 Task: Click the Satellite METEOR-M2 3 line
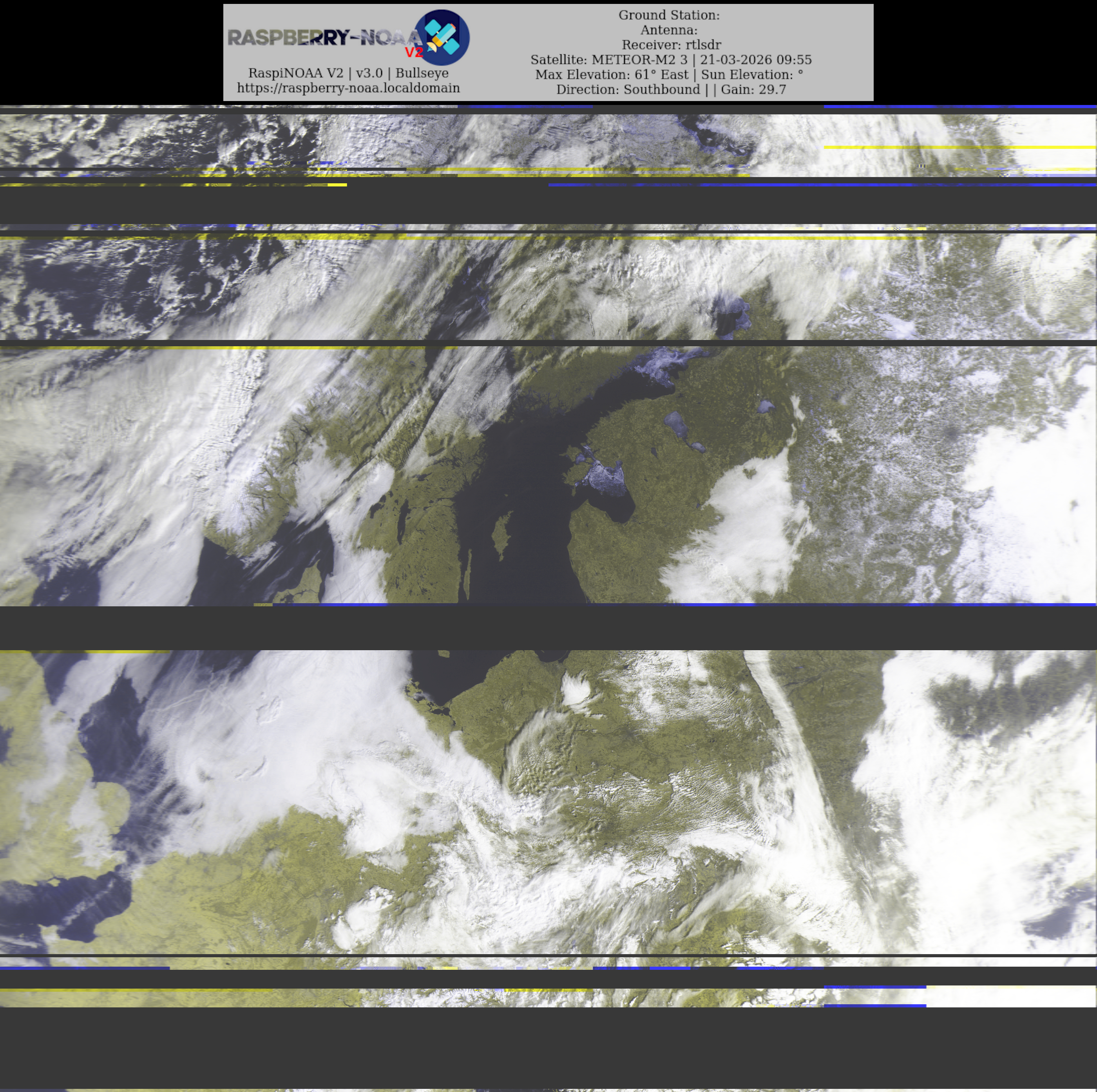(x=671, y=60)
